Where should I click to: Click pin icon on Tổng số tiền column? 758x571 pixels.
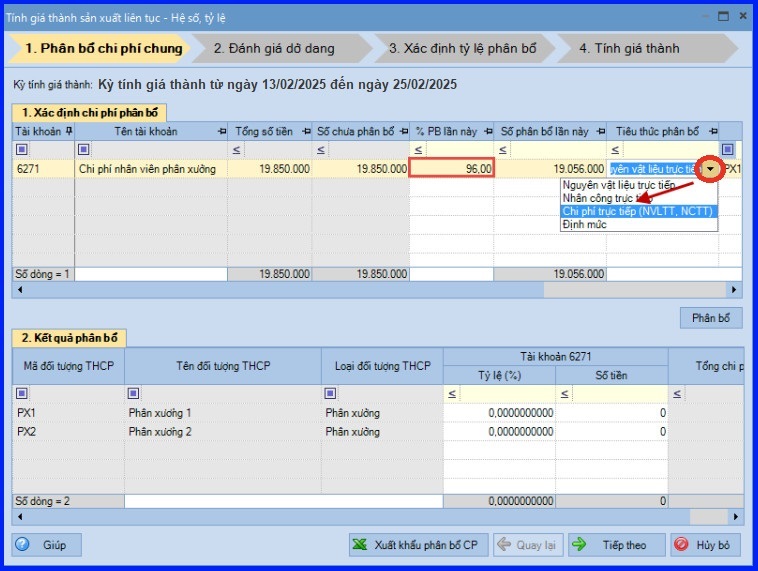[303, 132]
